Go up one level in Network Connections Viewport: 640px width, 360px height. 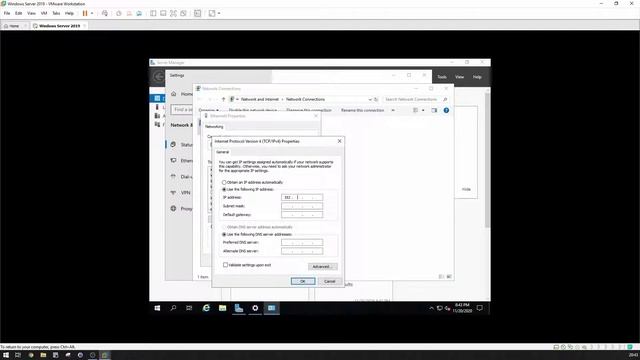pos(223,99)
